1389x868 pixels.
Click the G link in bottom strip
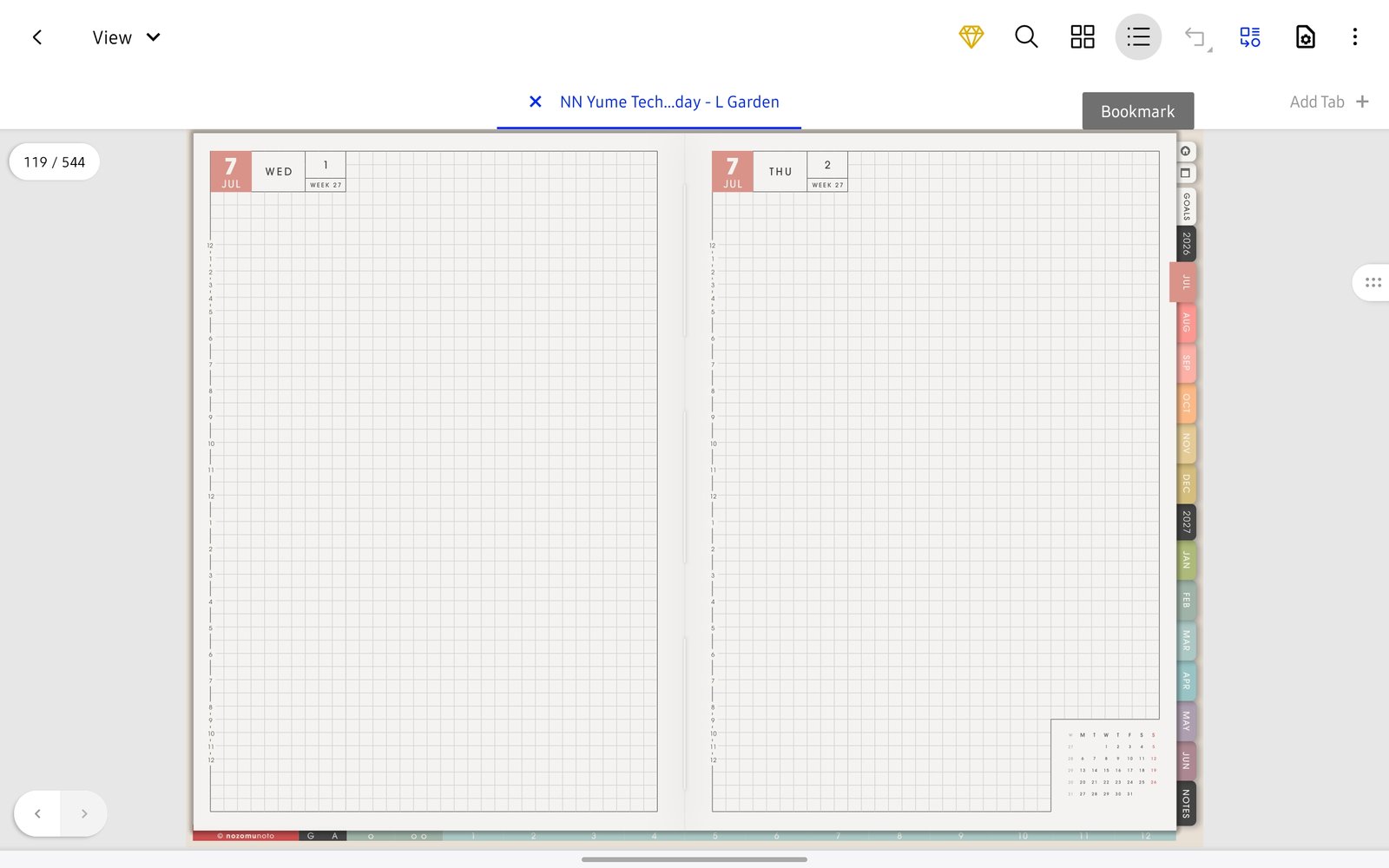tap(311, 836)
